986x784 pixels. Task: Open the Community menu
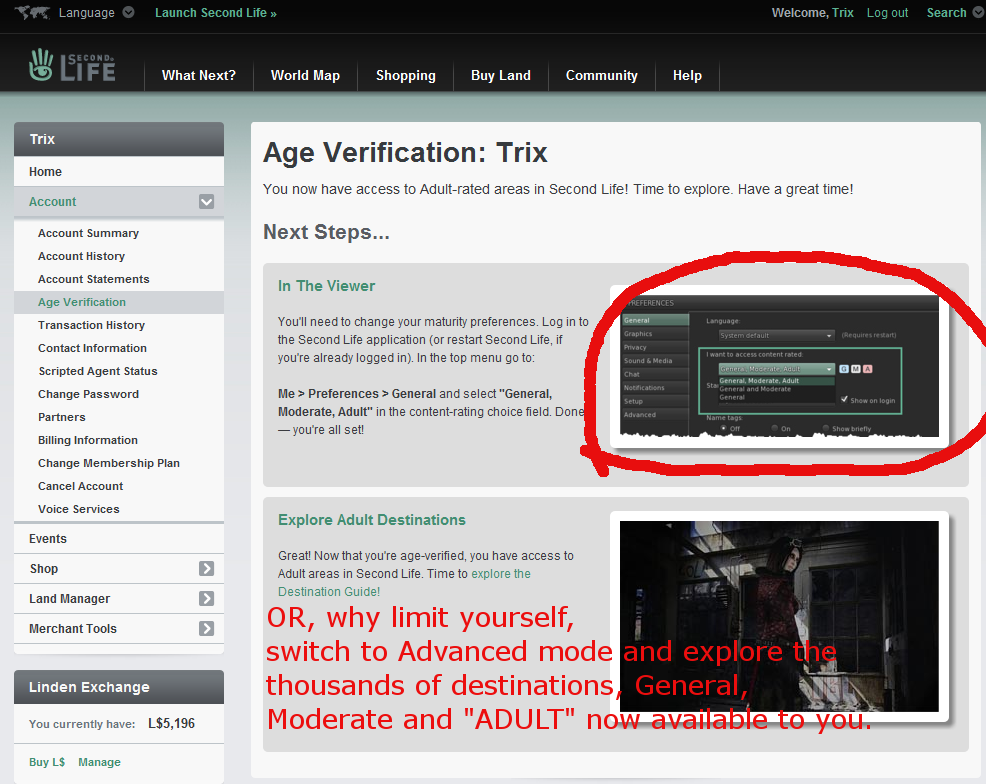click(601, 75)
